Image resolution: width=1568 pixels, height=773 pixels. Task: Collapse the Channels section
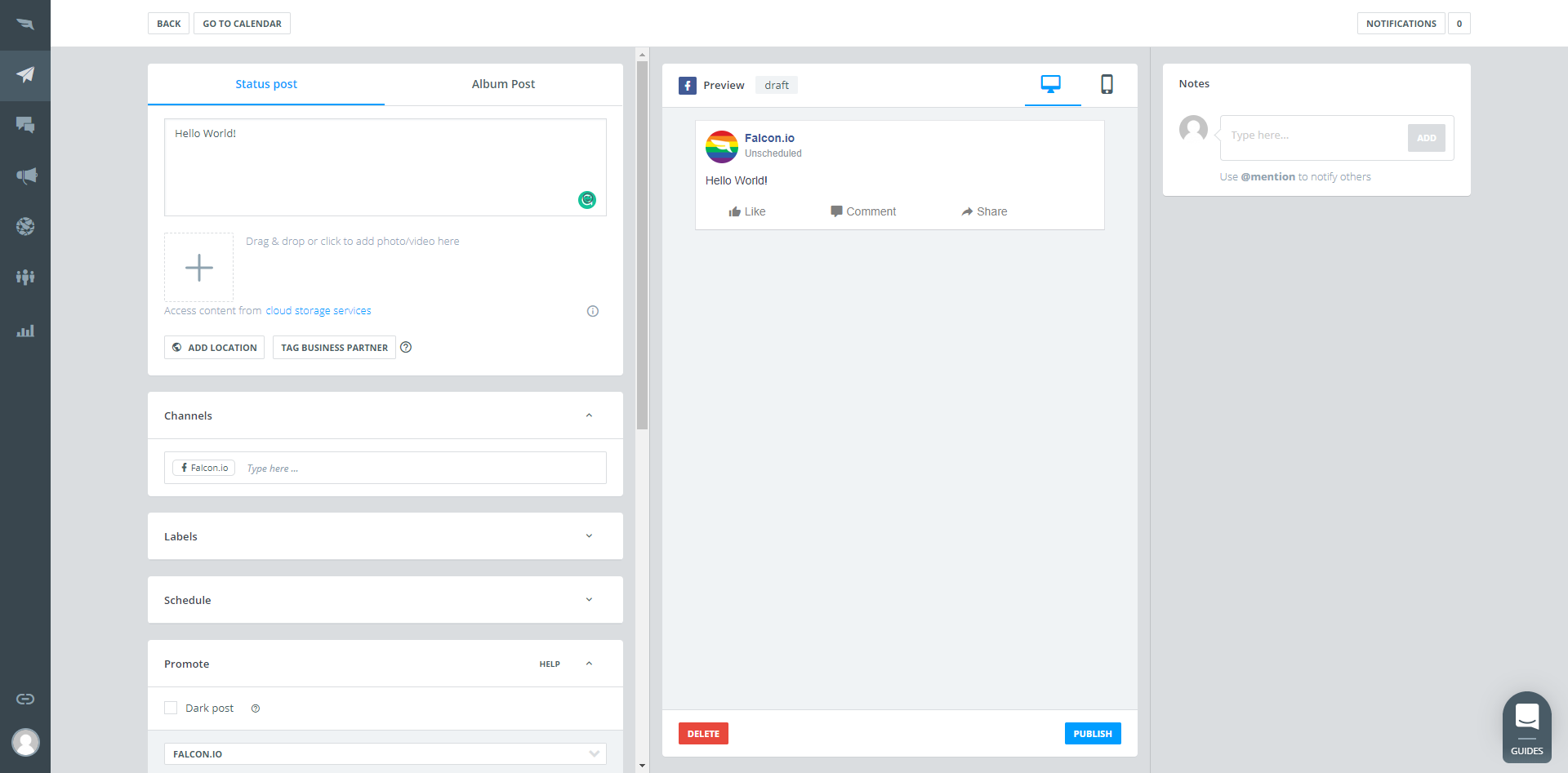589,415
